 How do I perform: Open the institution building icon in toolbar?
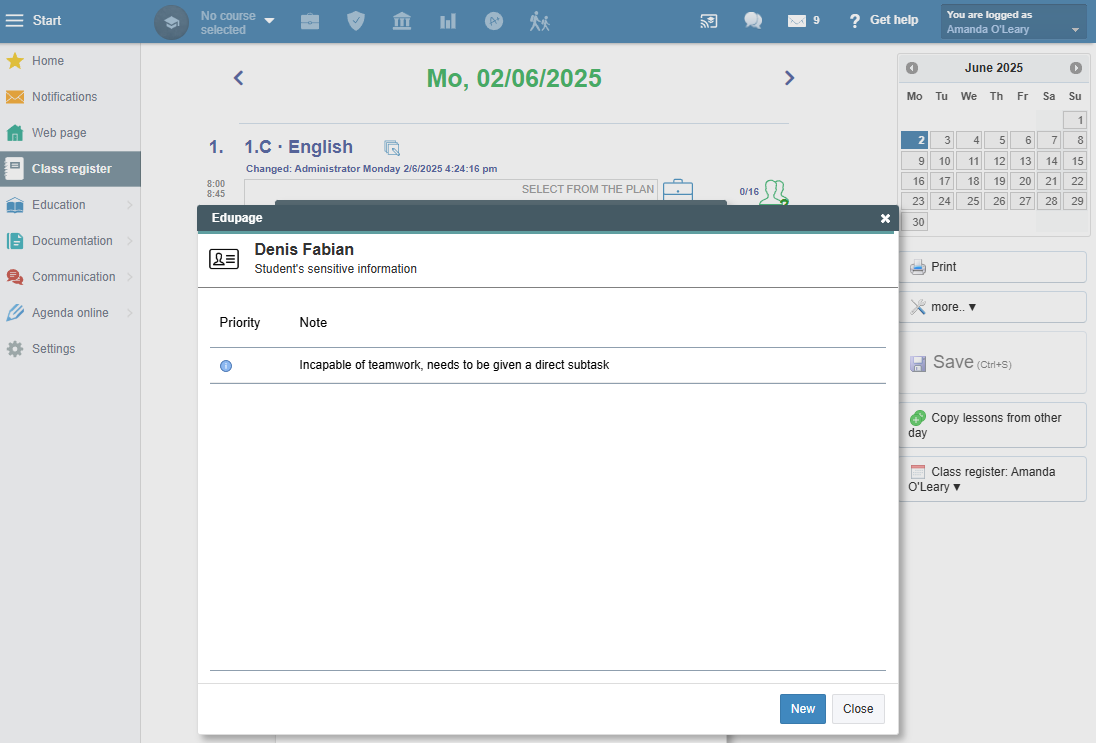(x=402, y=21)
